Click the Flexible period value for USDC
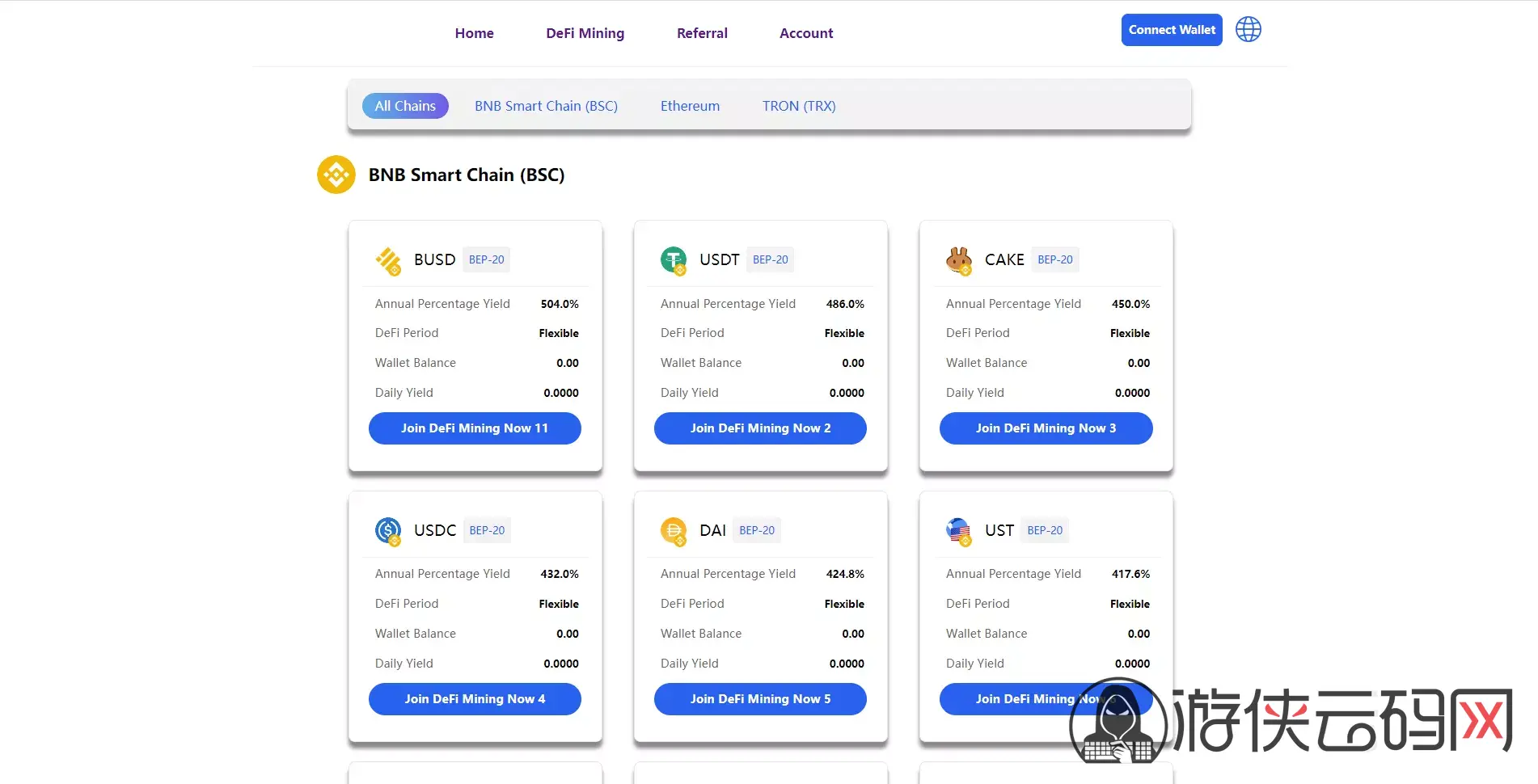The image size is (1538, 784). coord(559,604)
